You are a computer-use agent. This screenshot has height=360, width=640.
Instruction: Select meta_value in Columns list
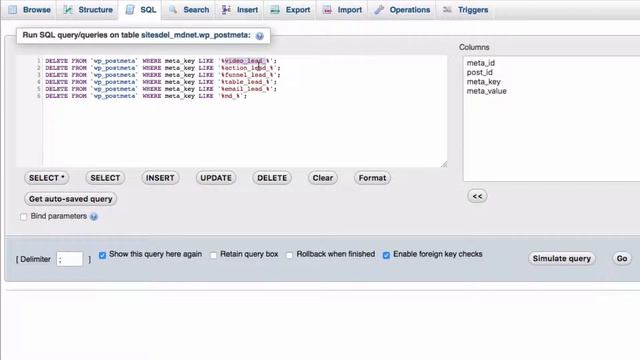[x=487, y=91]
